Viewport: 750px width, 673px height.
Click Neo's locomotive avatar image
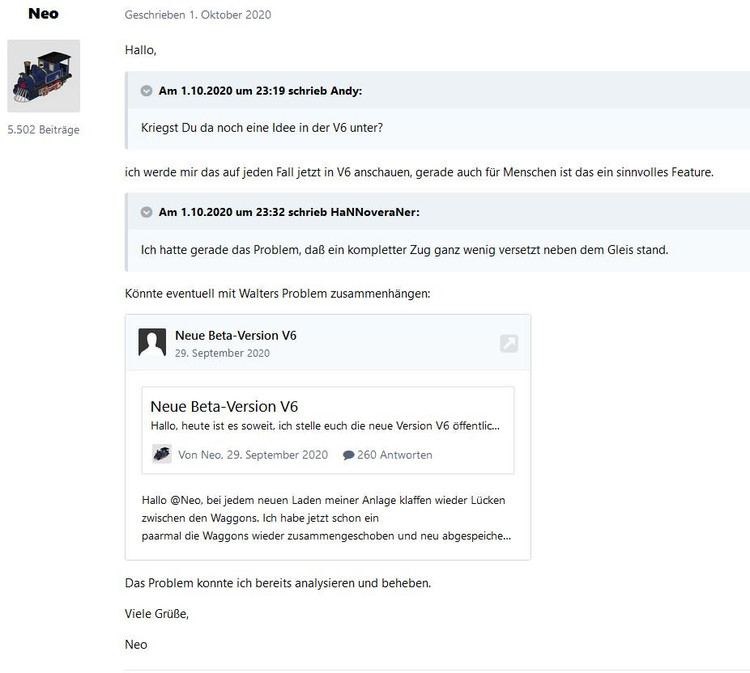pyautogui.click(x=44, y=76)
